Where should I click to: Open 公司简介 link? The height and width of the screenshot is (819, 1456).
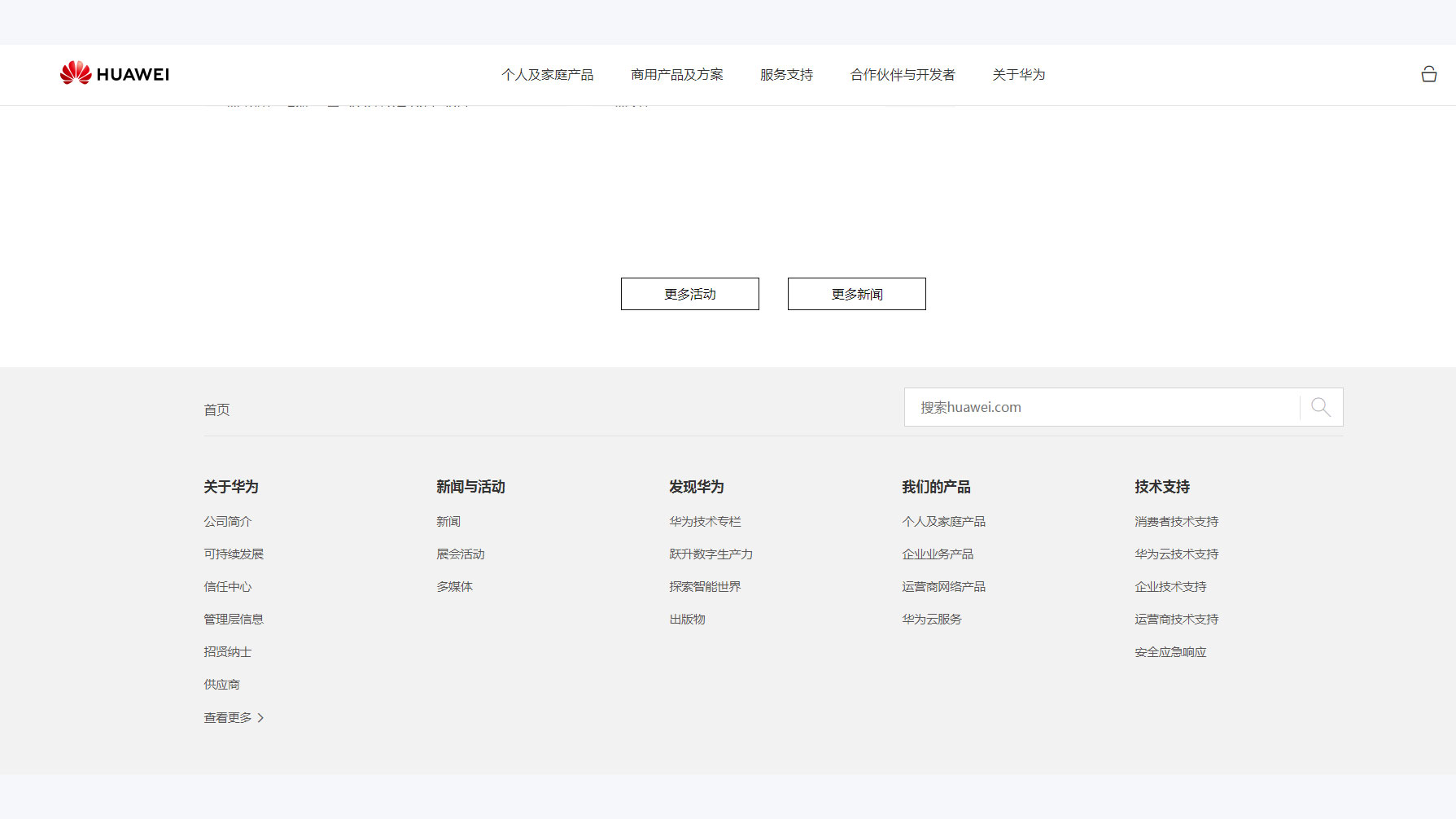click(228, 522)
